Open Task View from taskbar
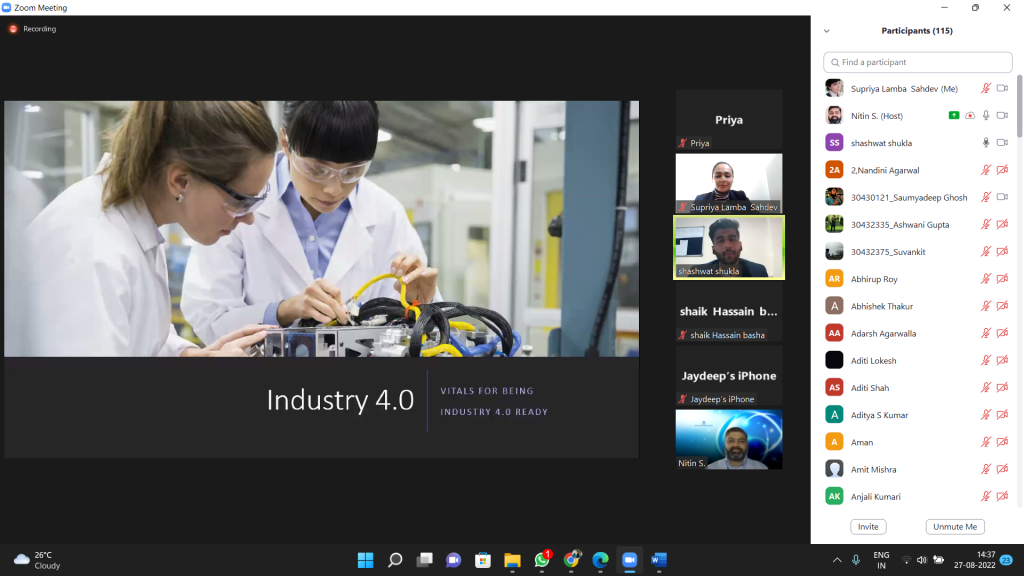Viewport: 1024px width, 576px height. [x=424, y=560]
